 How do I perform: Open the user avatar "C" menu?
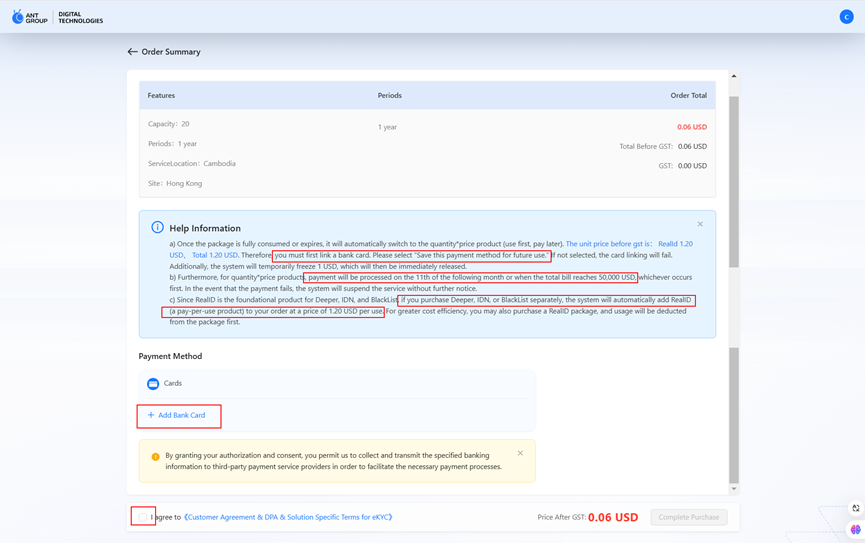(x=846, y=17)
